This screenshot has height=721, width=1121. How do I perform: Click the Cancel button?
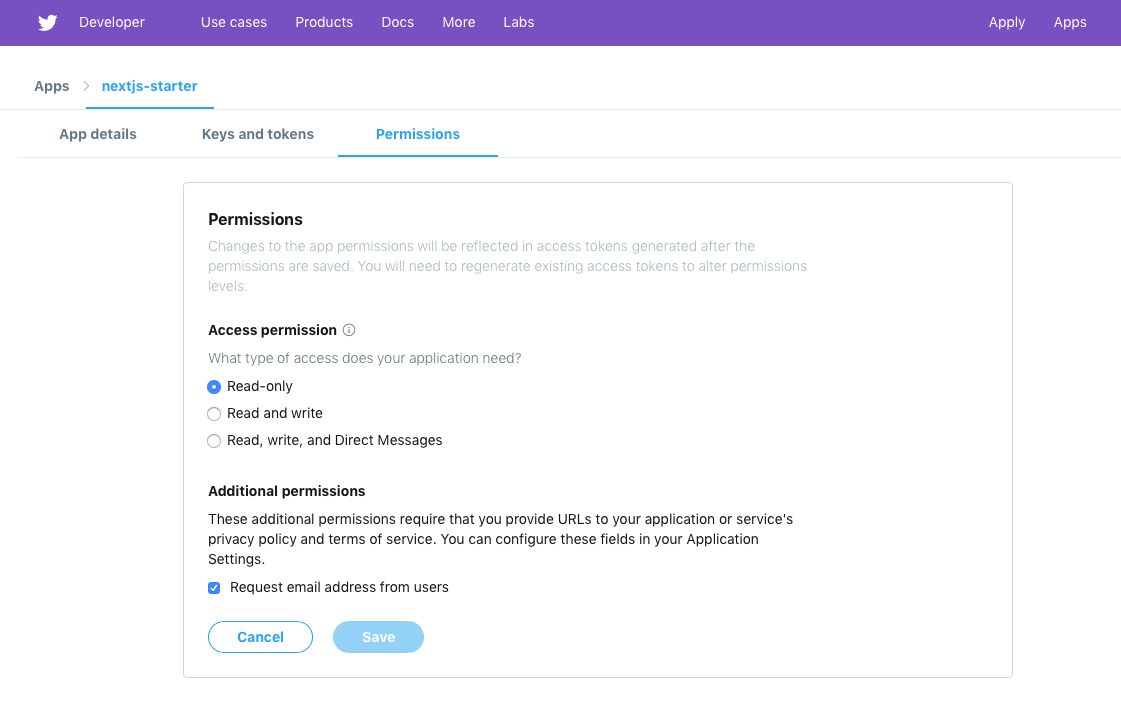click(260, 637)
